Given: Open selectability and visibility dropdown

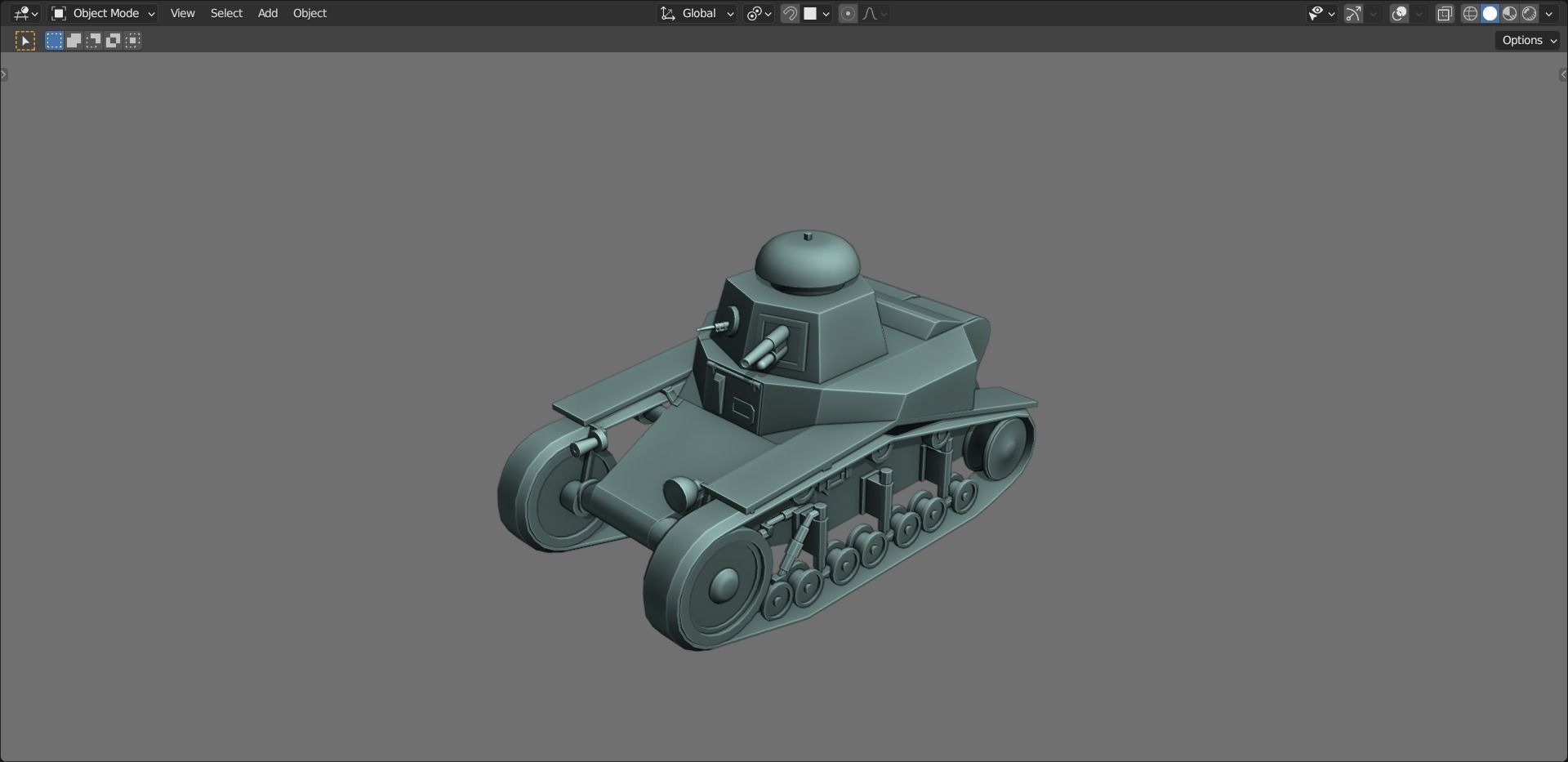Looking at the screenshot, I should pyautogui.click(x=1321, y=13).
